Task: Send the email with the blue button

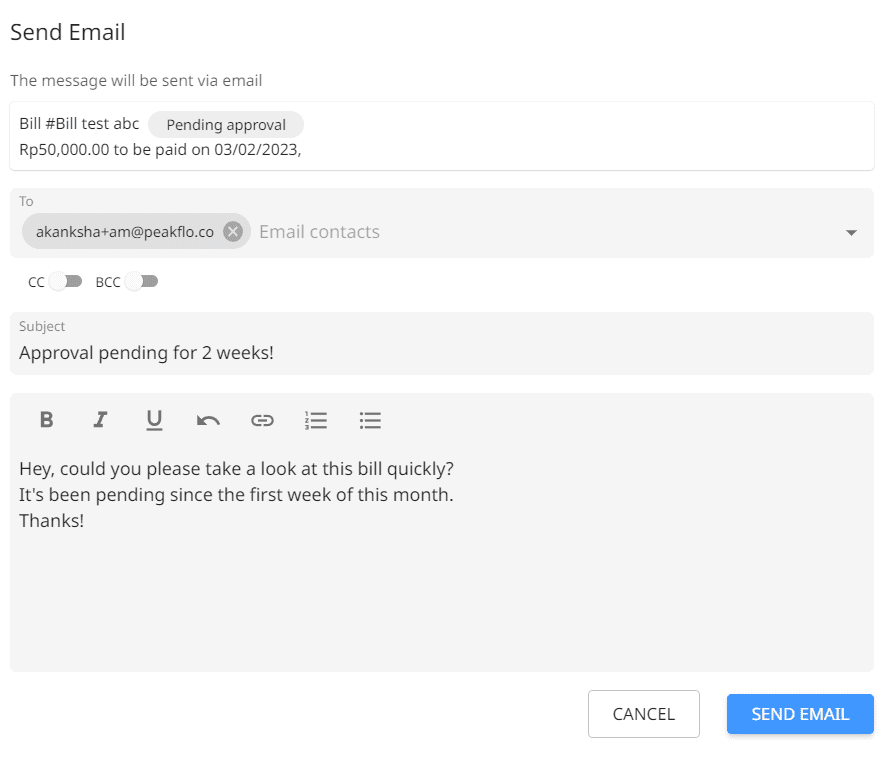Action: click(x=800, y=714)
